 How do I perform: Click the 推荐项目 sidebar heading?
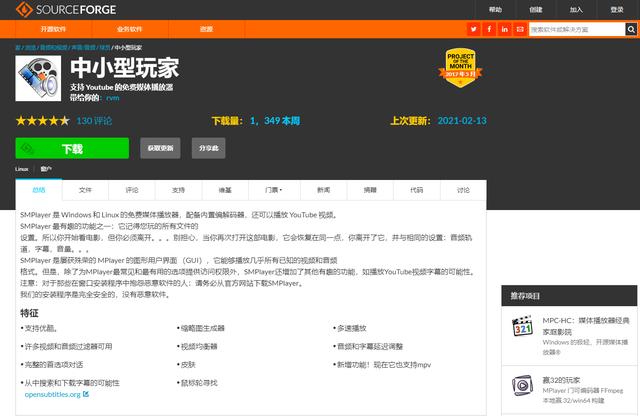tap(525, 296)
